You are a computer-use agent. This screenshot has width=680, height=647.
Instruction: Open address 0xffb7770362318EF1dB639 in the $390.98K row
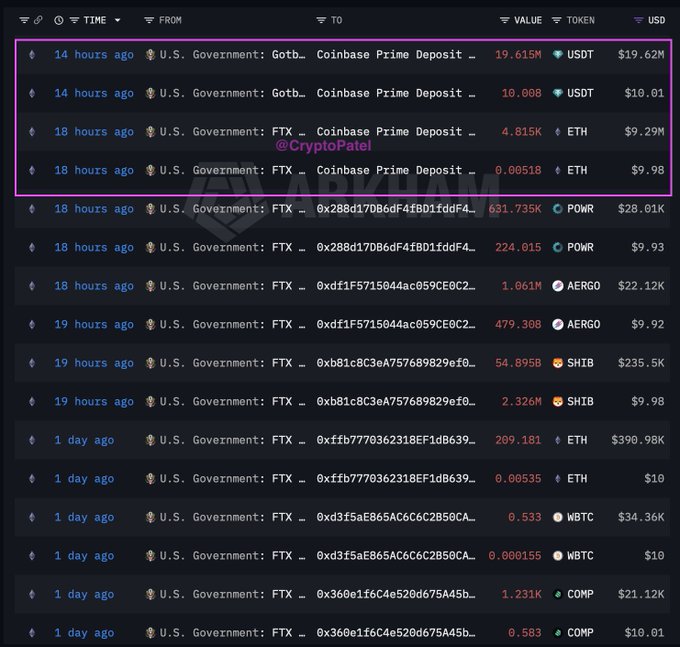396,440
